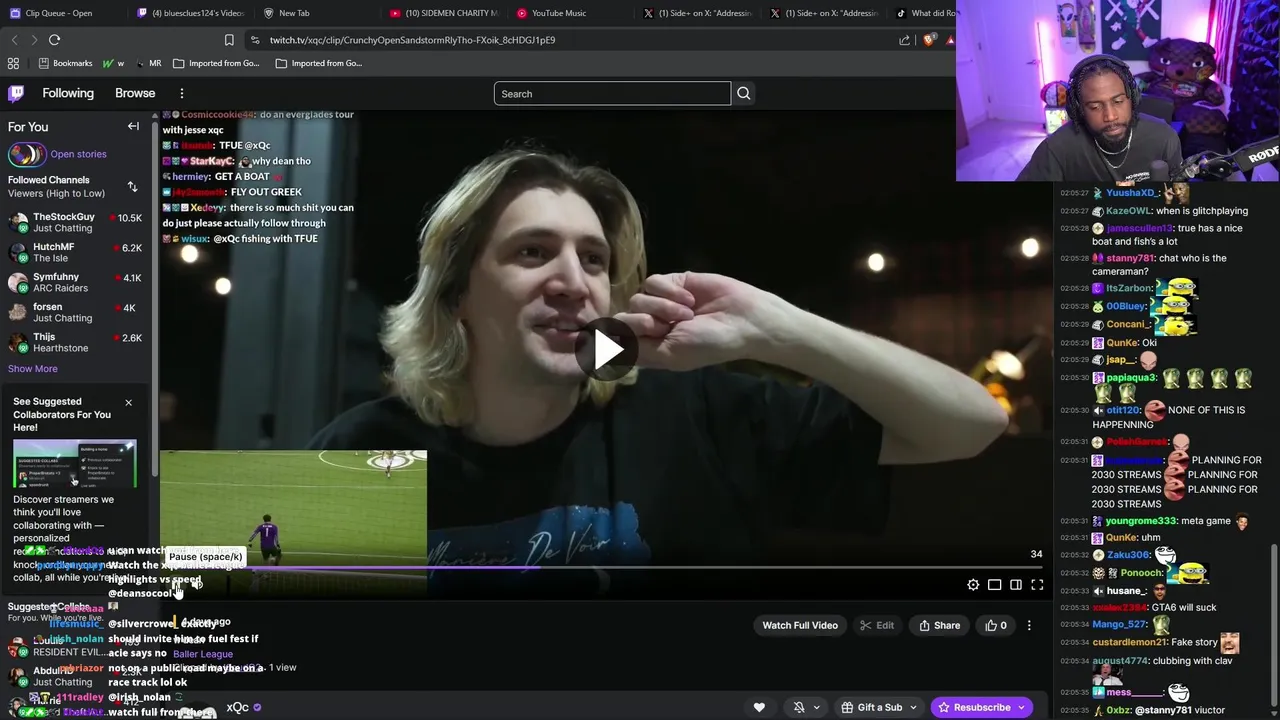Viewport: 1280px width, 720px height.
Task: Like the clip with thumbs-up
Action: (x=996, y=625)
